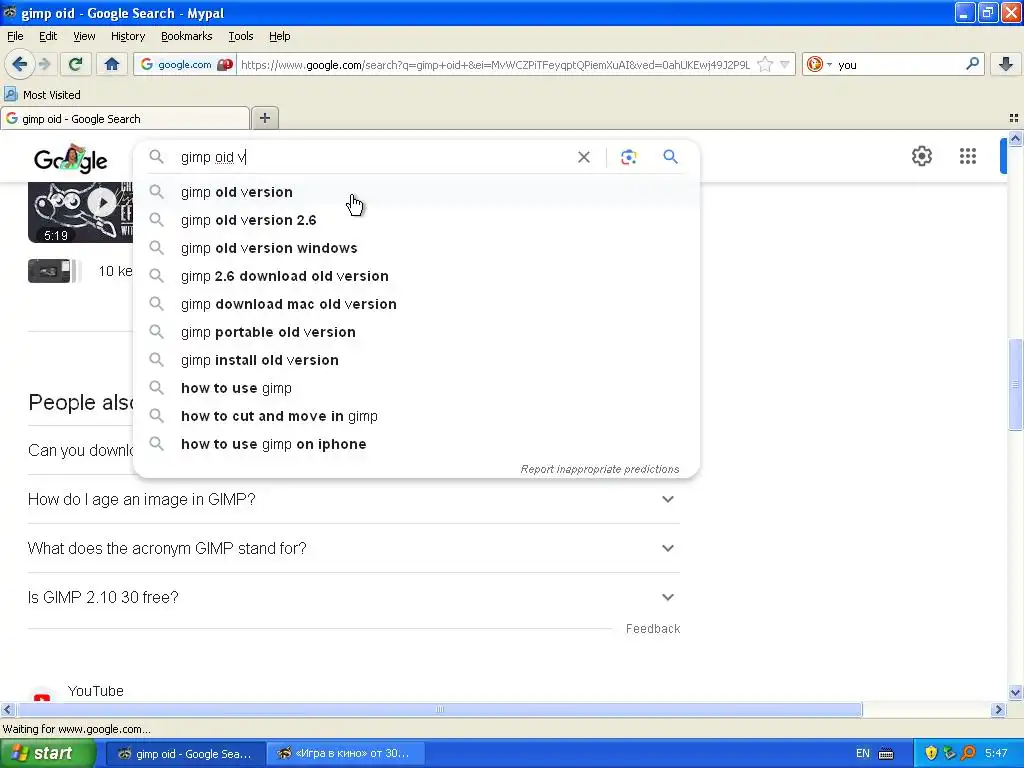Screen dimensions: 1024x768
Task: Click the horizontal scrollbar left arrow
Action: pyautogui.click(x=7, y=709)
